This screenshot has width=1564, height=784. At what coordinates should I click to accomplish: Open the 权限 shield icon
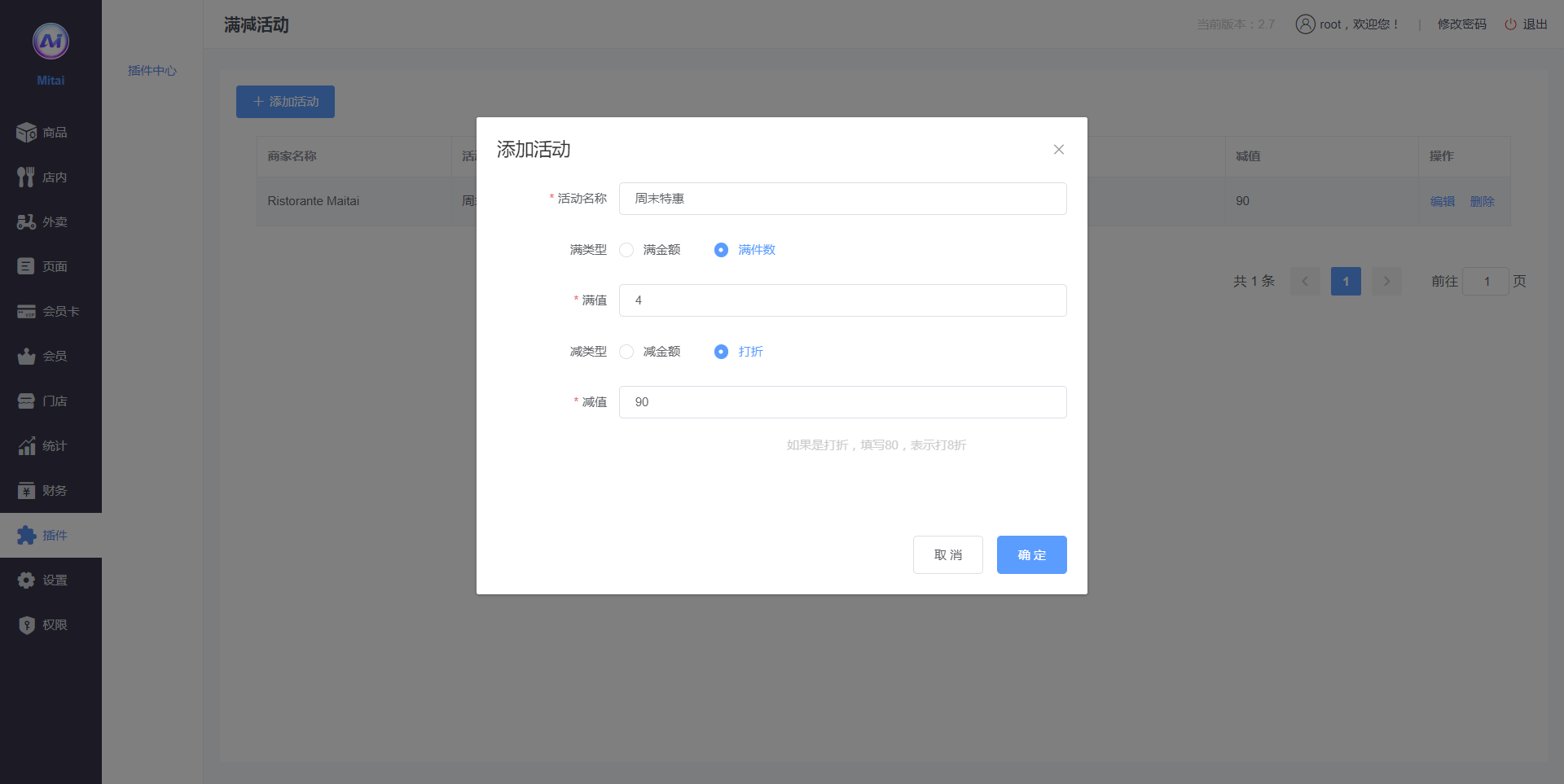pos(26,625)
